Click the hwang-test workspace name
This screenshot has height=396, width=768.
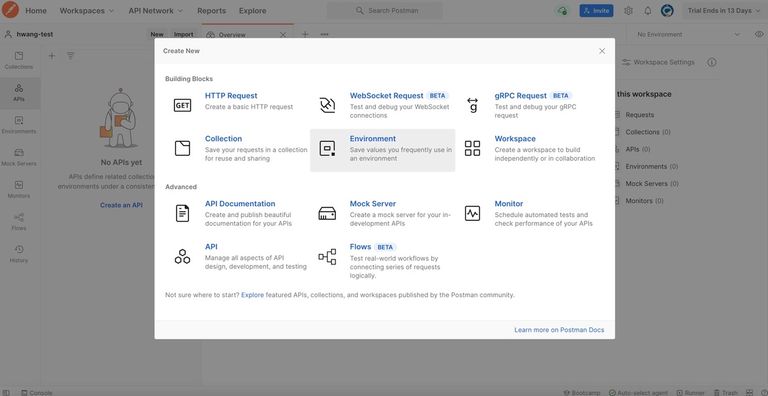34,34
